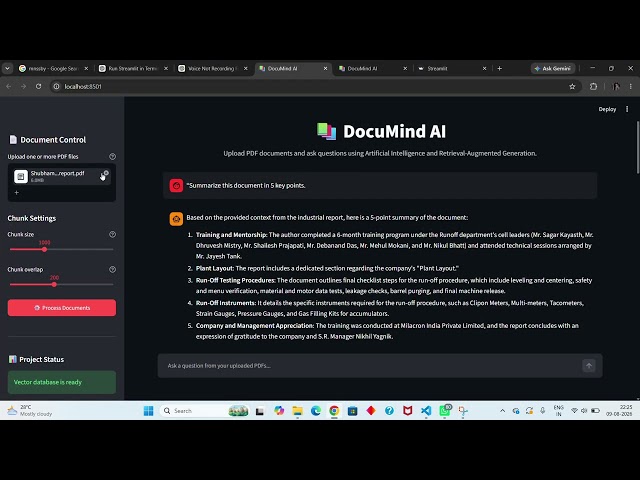The width and height of the screenshot is (640, 480).
Task: Open WhatsApp from the taskbar
Action: (444, 411)
